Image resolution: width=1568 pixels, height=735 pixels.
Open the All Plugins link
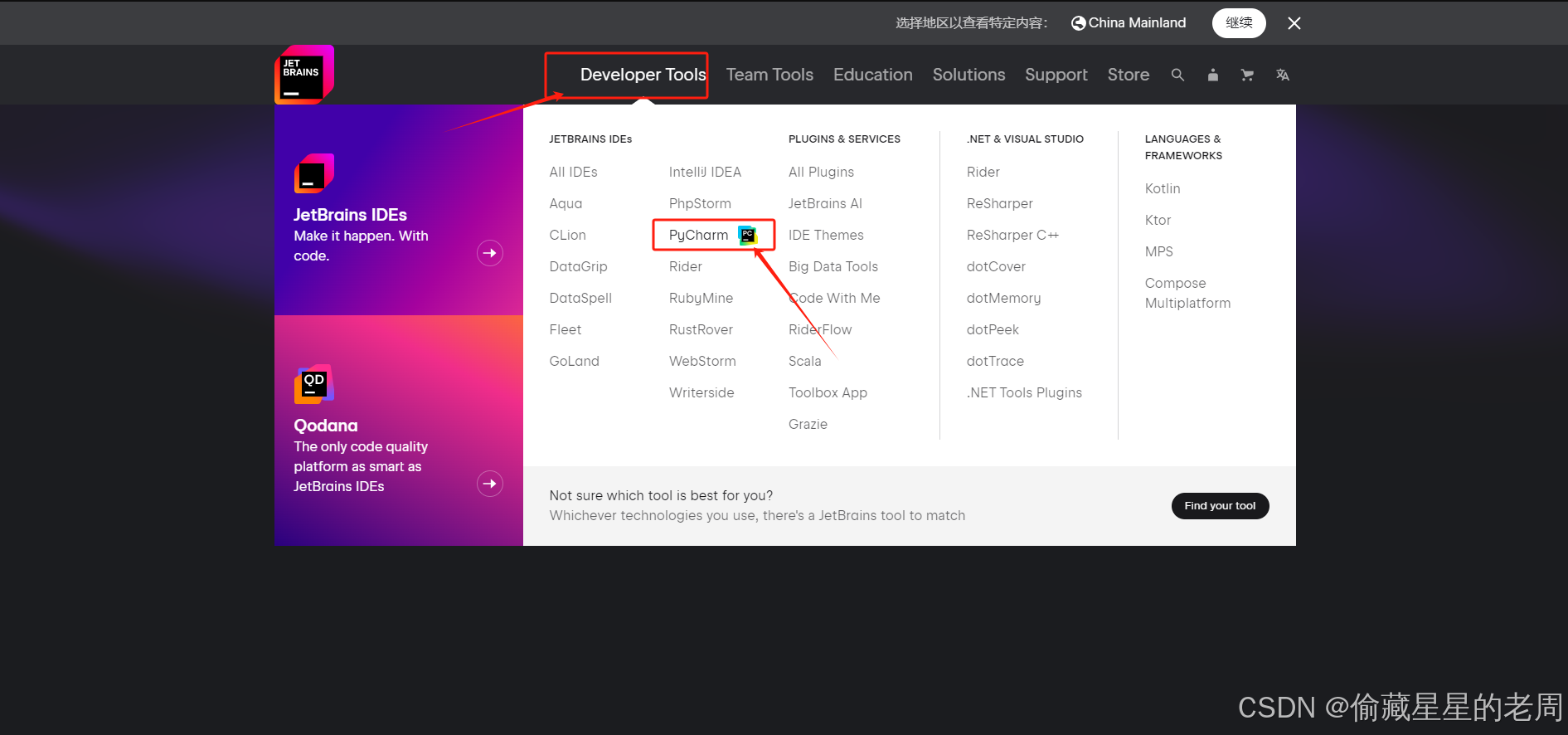pyautogui.click(x=821, y=173)
